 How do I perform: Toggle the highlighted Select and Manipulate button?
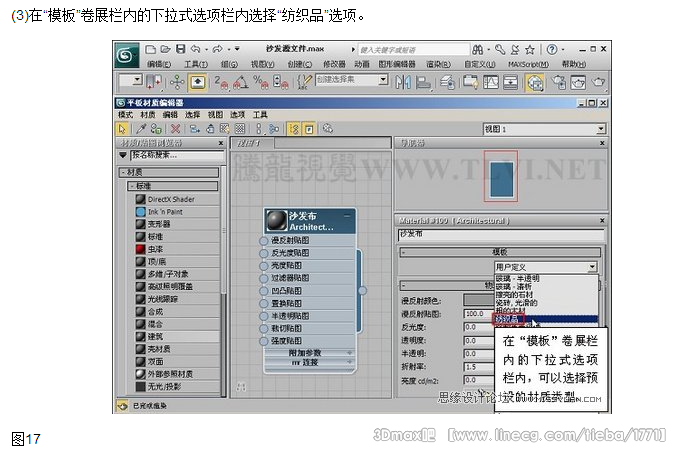tap(197, 82)
